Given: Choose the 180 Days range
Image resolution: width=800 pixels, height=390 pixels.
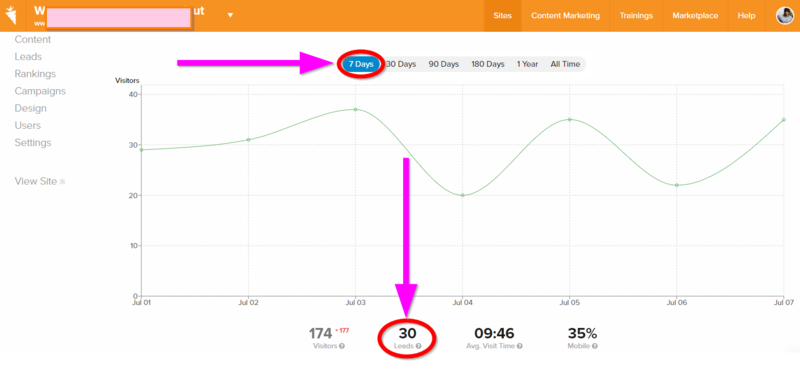Looking at the screenshot, I should [x=488, y=64].
